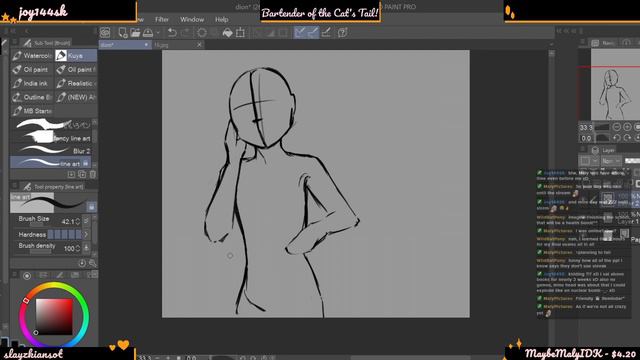Choose the line art sub tool
Image resolution: width=640 pixels, height=360 pixels.
pos(51,163)
